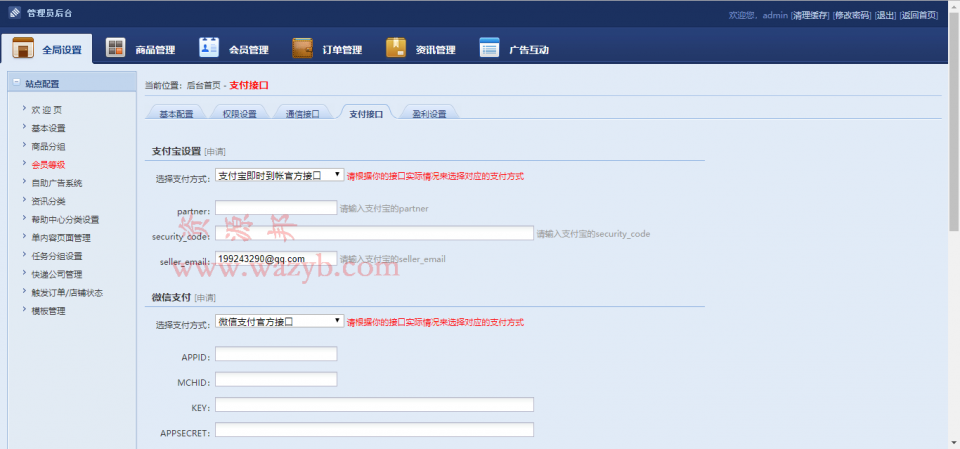960x449 pixels.
Task: Open the 微信支付官方接口 dropdown
Action: click(x=280, y=321)
